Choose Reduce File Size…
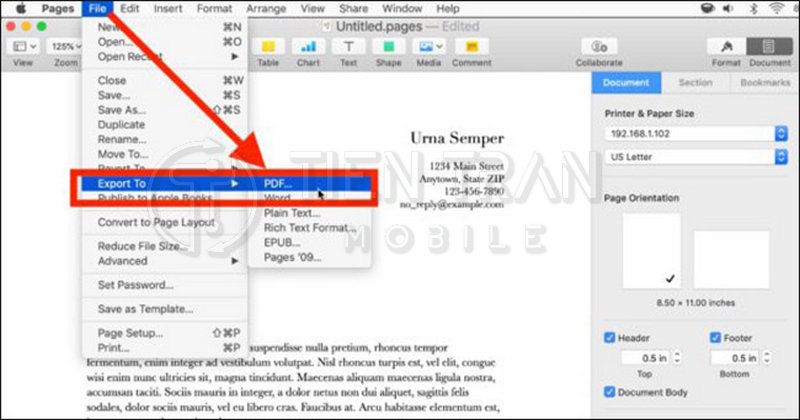The width and height of the screenshot is (800, 420). click(165, 246)
